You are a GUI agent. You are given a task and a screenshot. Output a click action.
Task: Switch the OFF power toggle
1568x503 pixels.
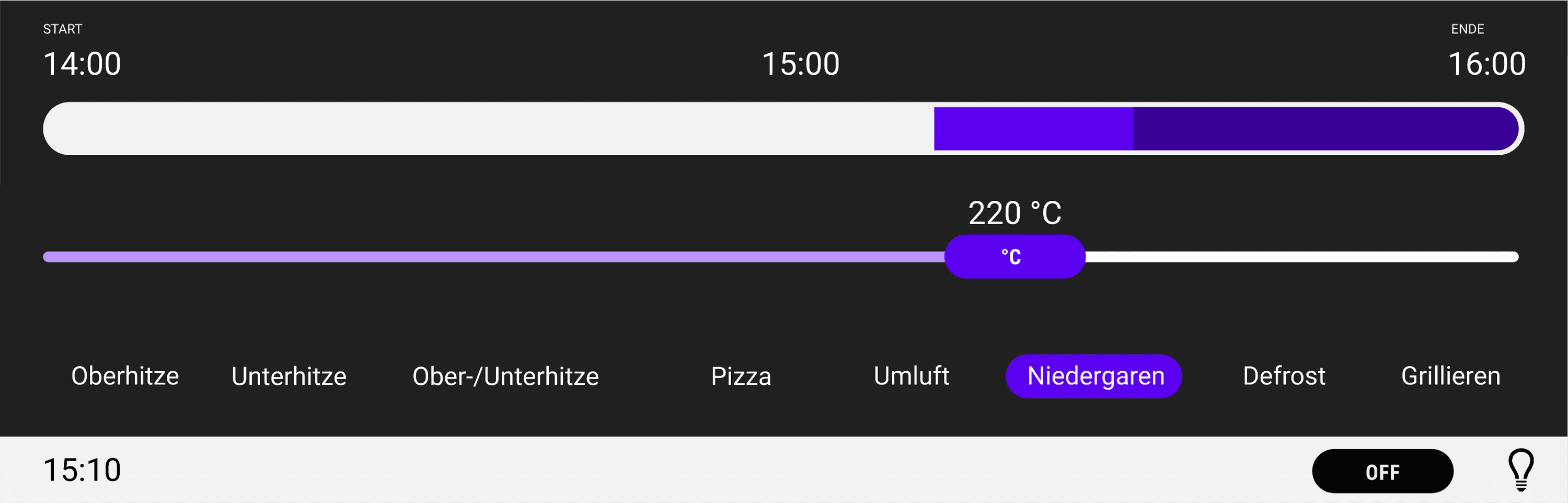pyautogui.click(x=1382, y=471)
